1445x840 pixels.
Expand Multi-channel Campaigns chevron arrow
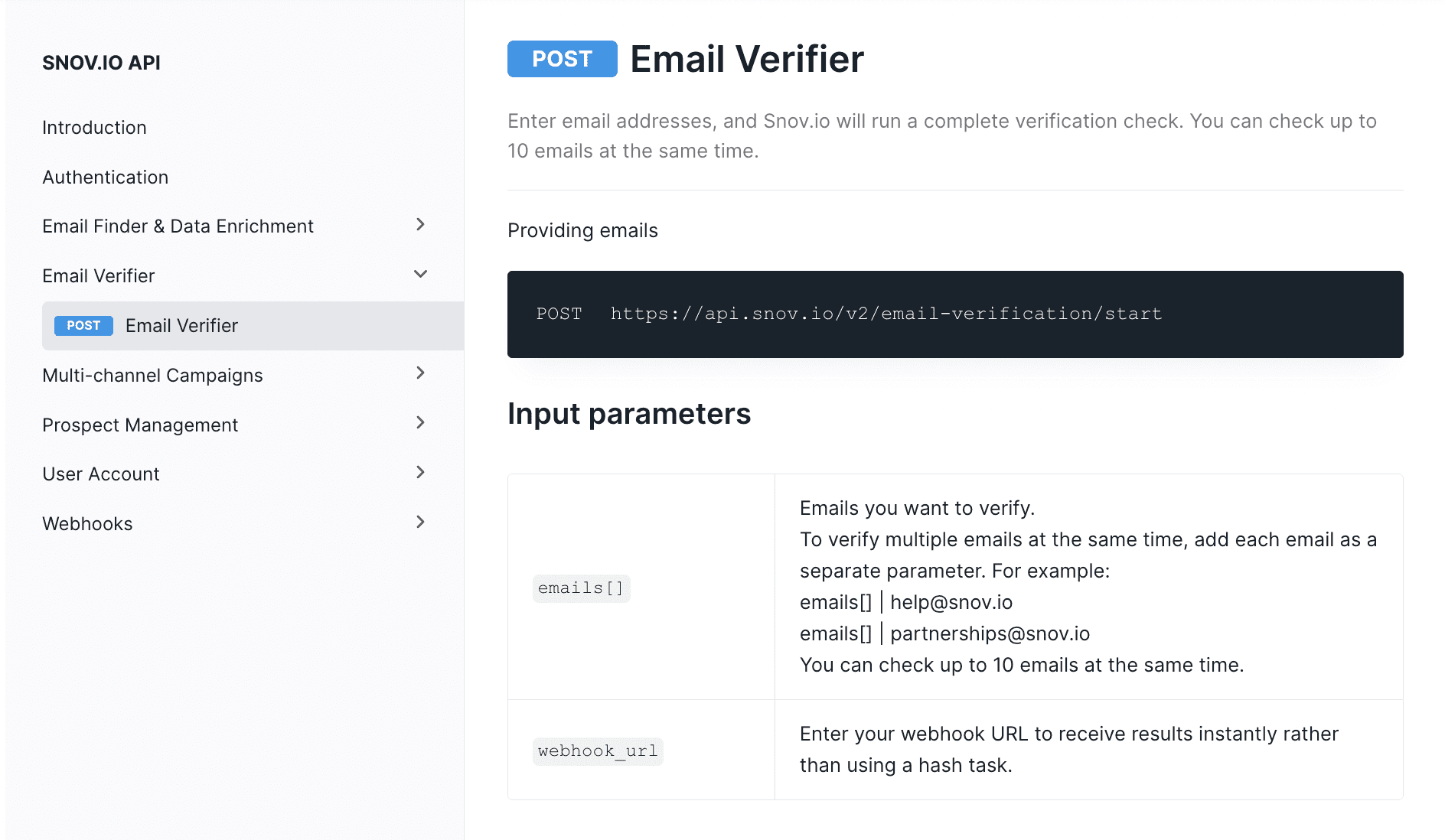click(x=420, y=373)
